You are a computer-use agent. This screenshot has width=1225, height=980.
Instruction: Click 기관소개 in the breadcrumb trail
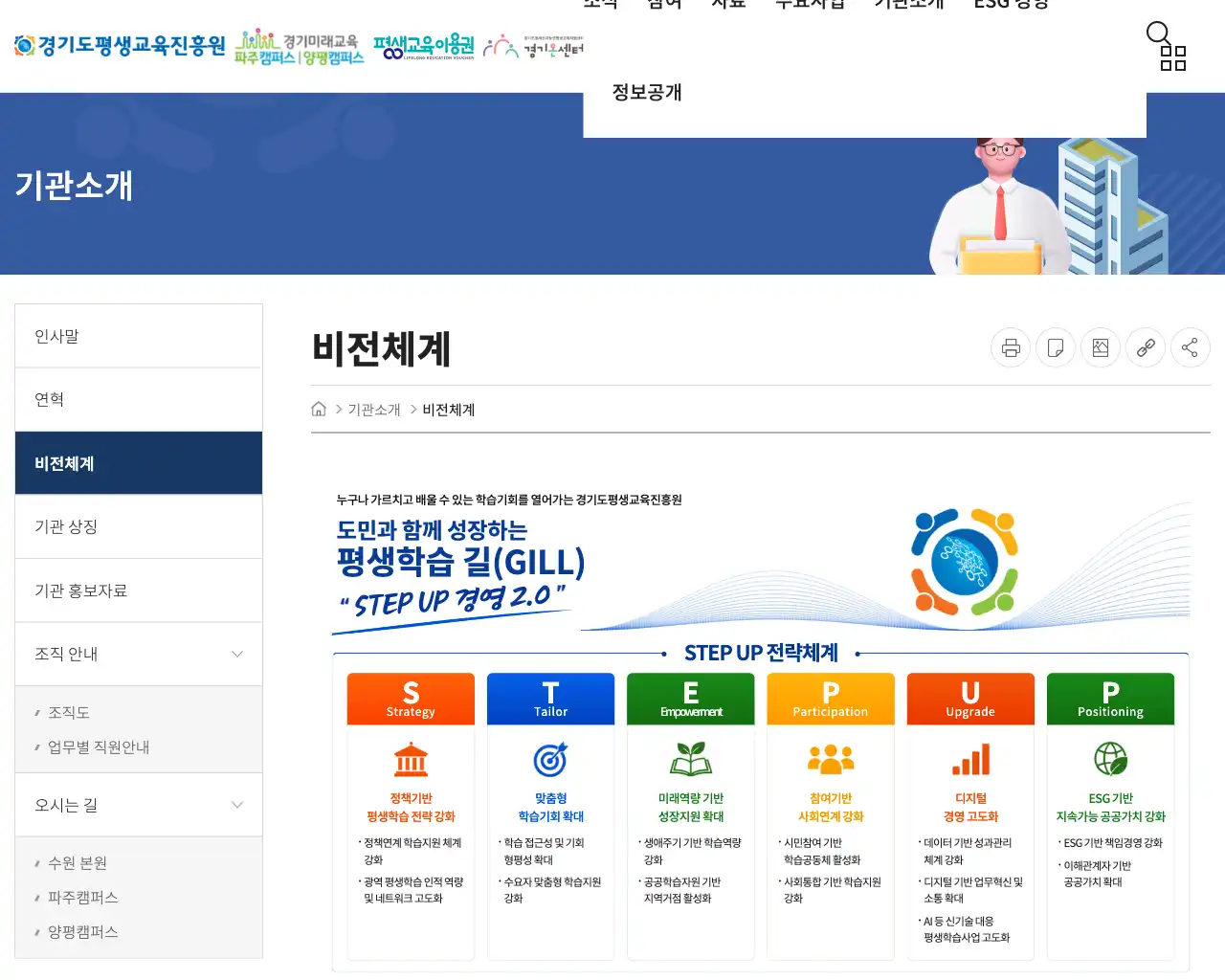(374, 410)
